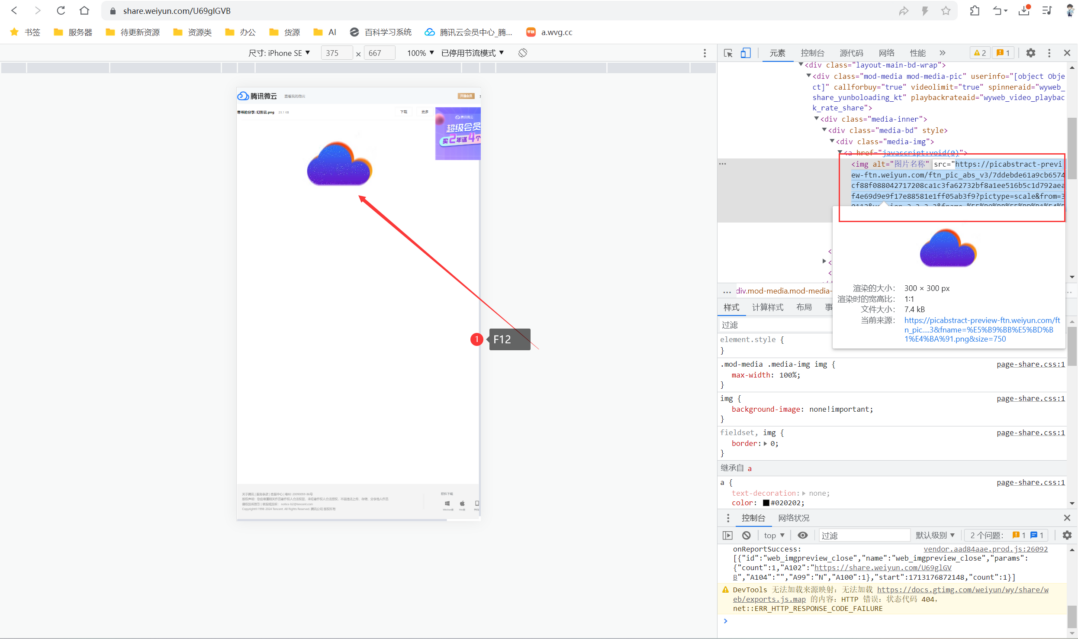Open the user profile avatar
This screenshot has height=639, width=1078.
(x=1070, y=10)
